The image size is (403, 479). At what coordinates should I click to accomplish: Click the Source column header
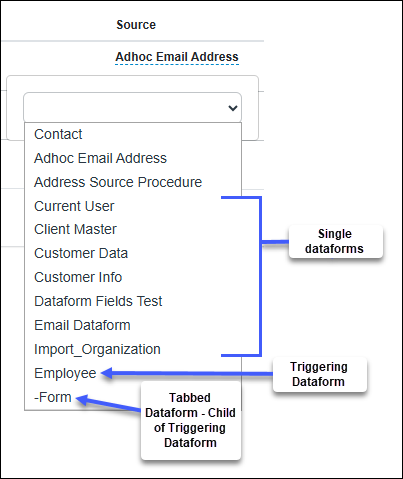coord(136,25)
